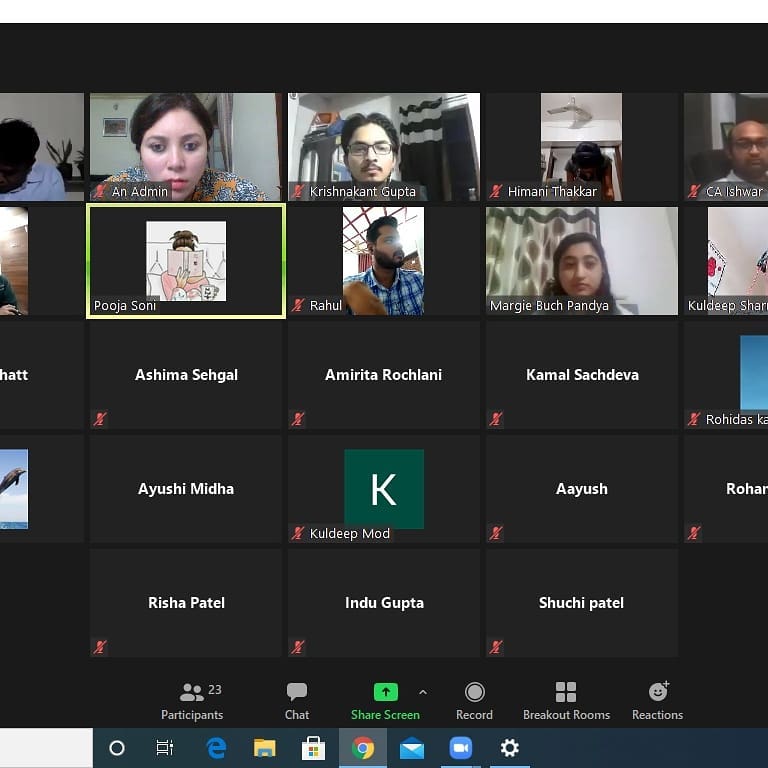Click the Shuchi patel name
The height and width of the screenshot is (768, 768).
click(x=581, y=602)
